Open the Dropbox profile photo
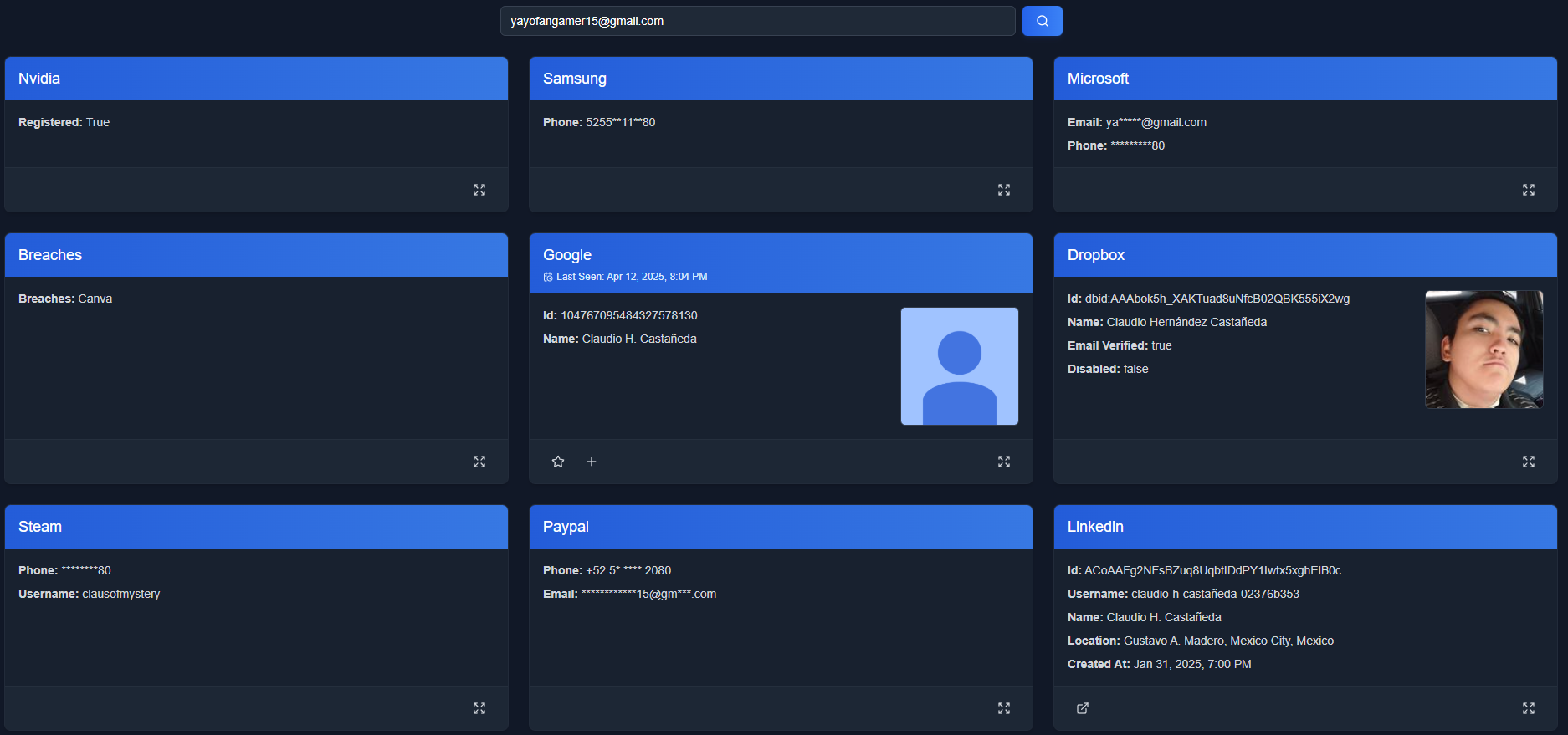Viewport: 1568px width, 735px height. (1484, 350)
